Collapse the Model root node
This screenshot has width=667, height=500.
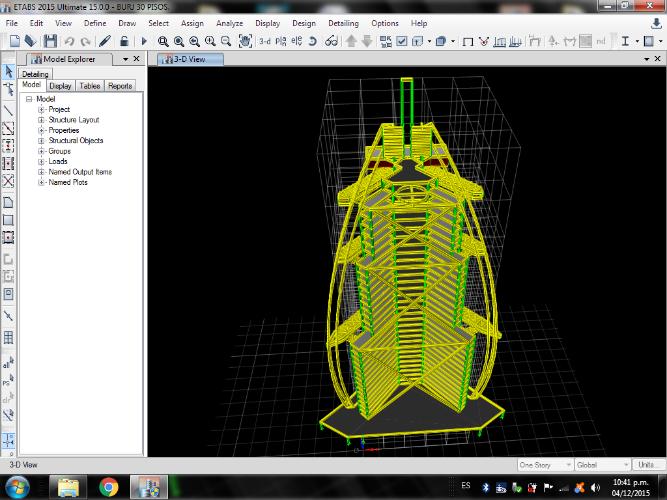[x=29, y=99]
